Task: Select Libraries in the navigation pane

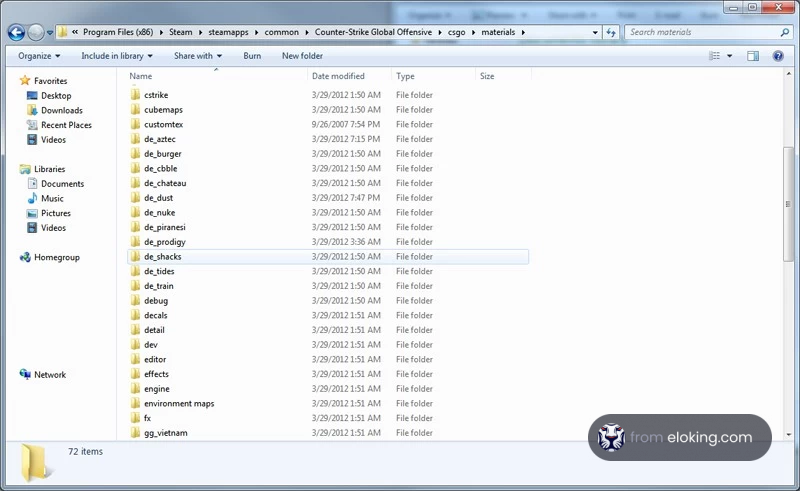Action: tap(42, 169)
